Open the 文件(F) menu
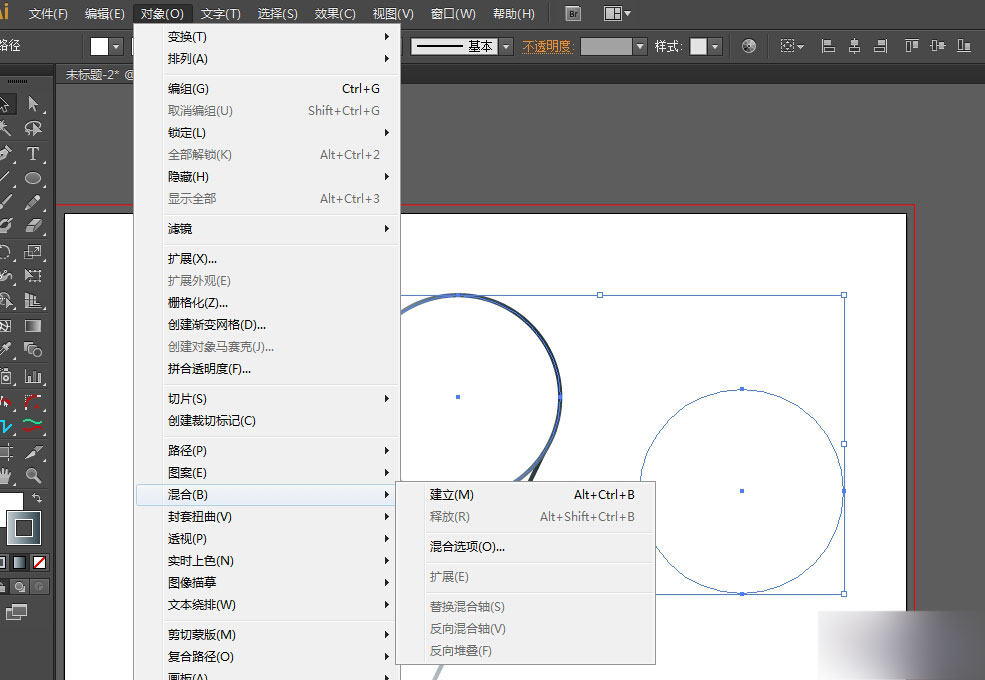The height and width of the screenshot is (680, 985). point(48,14)
